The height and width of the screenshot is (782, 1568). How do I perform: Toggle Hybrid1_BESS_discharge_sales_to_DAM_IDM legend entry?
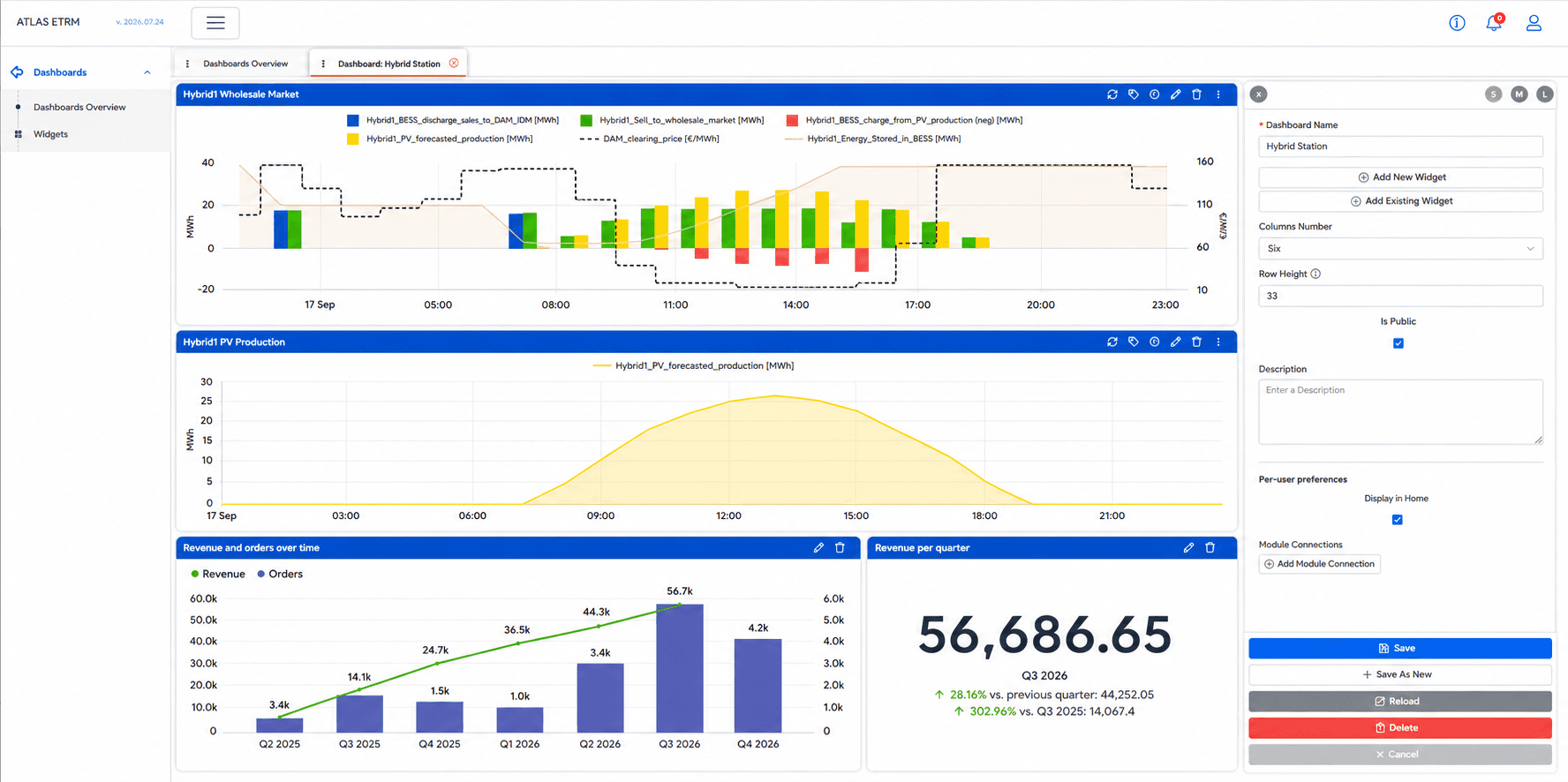pos(453,120)
